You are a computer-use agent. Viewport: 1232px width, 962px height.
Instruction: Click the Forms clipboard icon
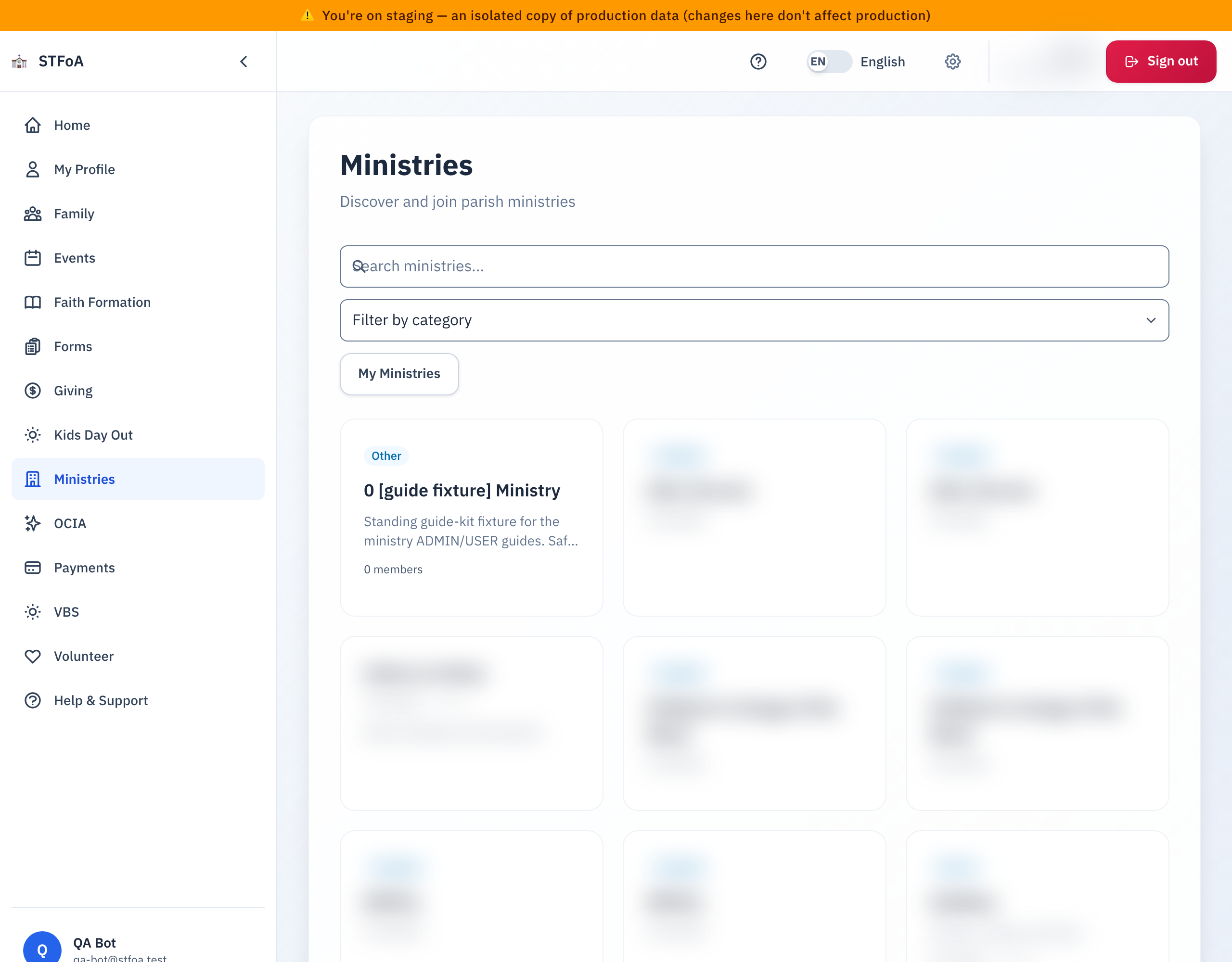33,346
